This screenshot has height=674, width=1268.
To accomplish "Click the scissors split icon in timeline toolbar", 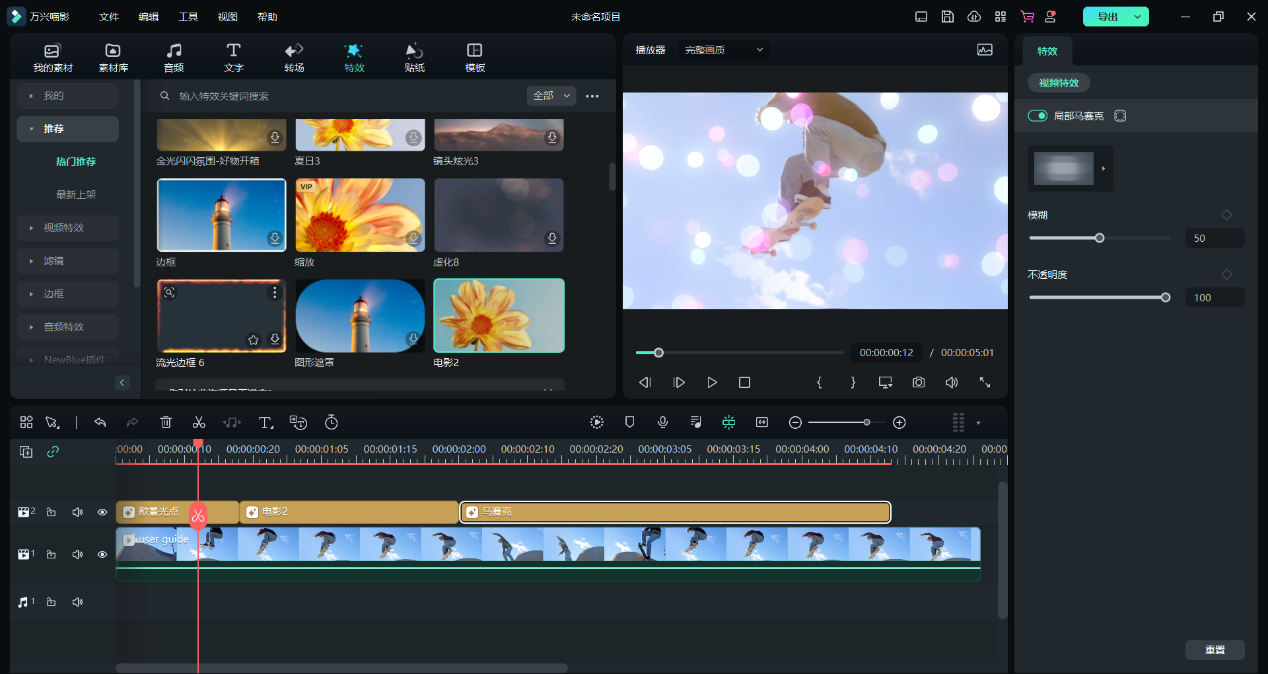I will tap(199, 422).
